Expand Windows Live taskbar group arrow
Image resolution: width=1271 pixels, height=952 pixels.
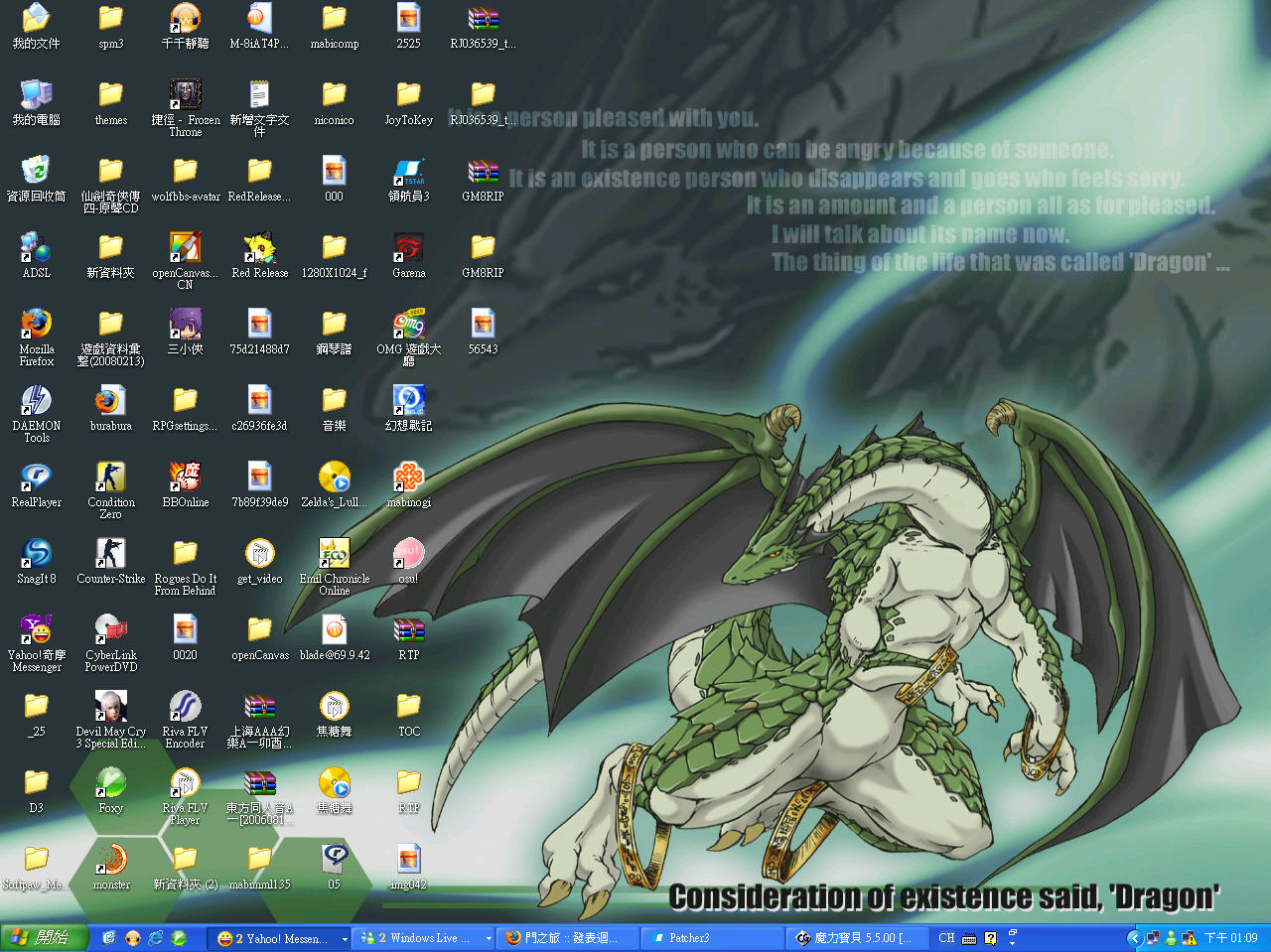click(489, 939)
